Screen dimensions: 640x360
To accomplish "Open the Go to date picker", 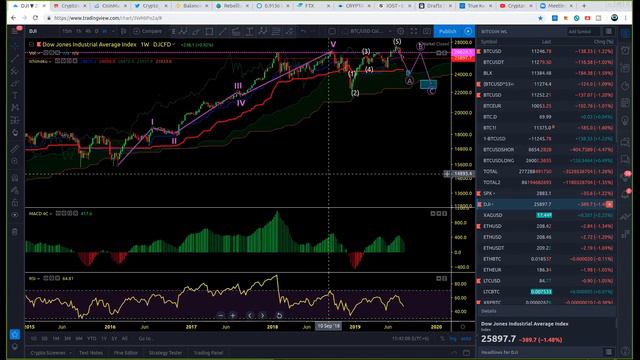I will pyautogui.click(x=145, y=339).
